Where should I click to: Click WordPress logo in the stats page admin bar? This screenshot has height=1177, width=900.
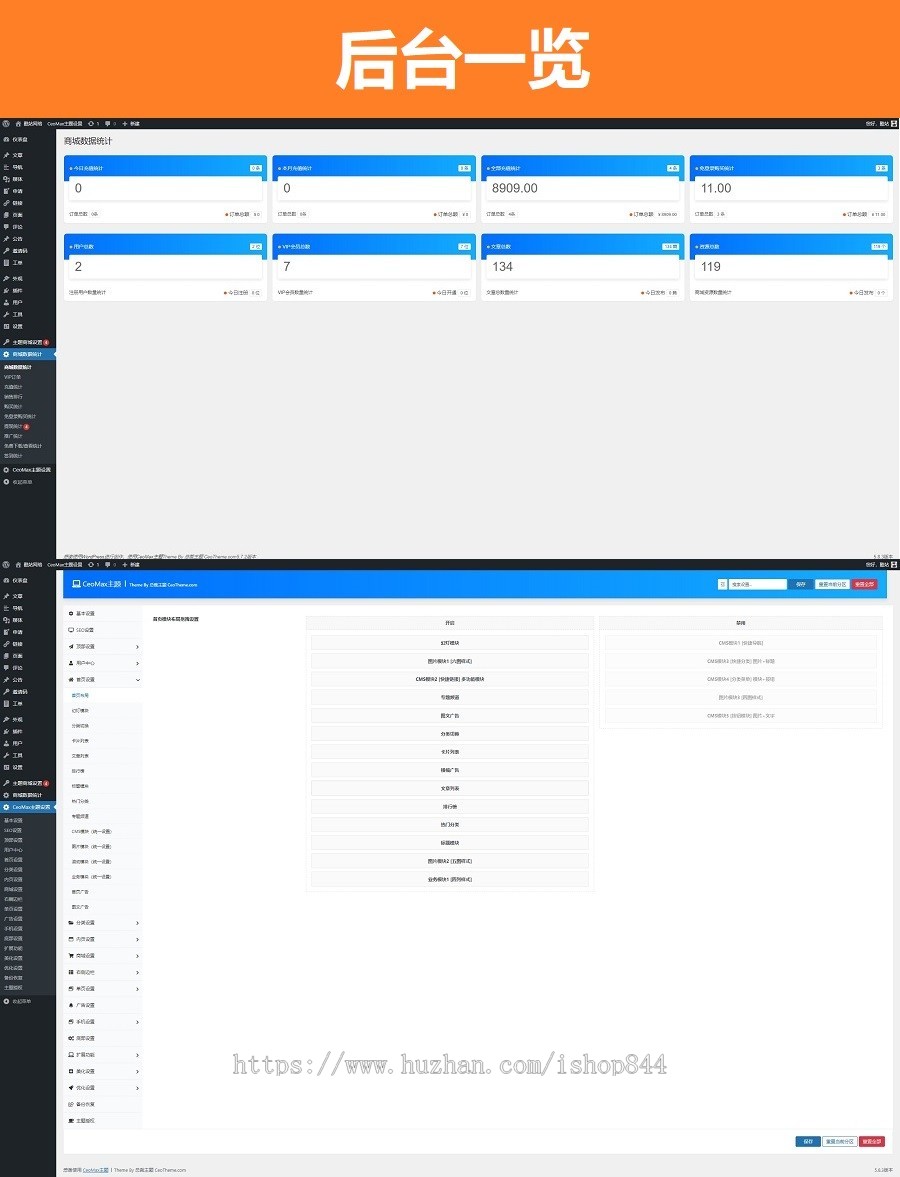[x=6, y=123]
